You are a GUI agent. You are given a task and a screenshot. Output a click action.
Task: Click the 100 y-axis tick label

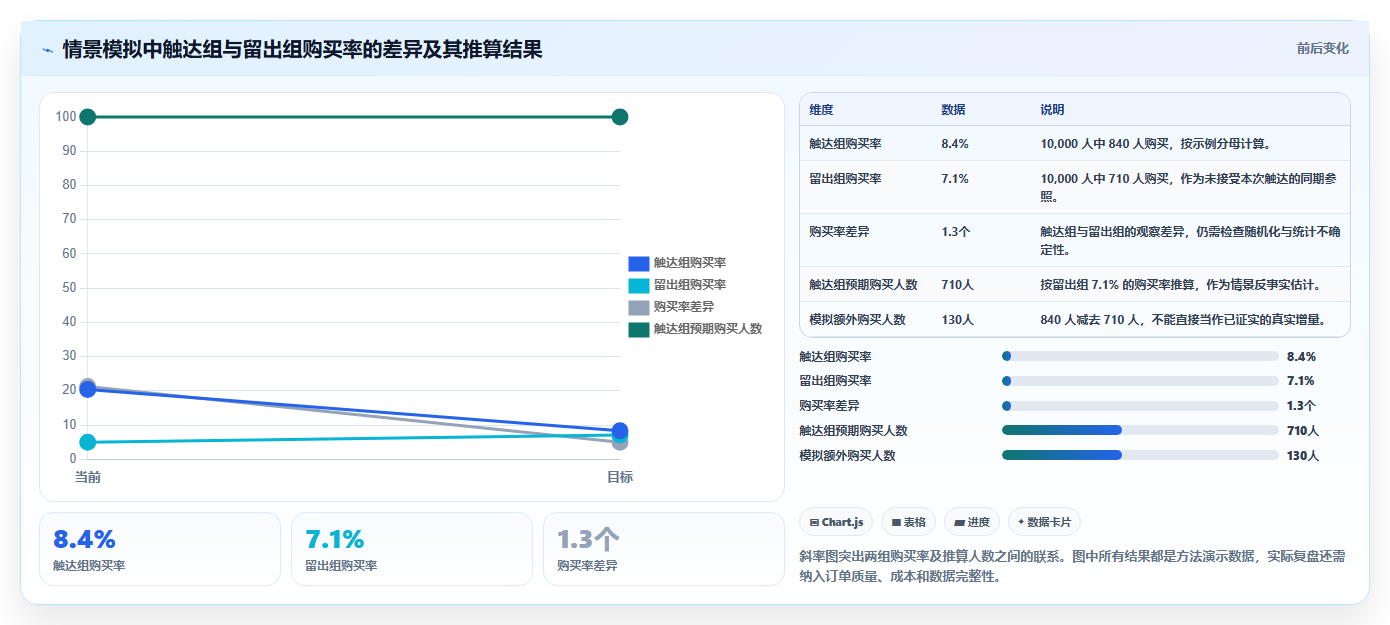click(66, 117)
